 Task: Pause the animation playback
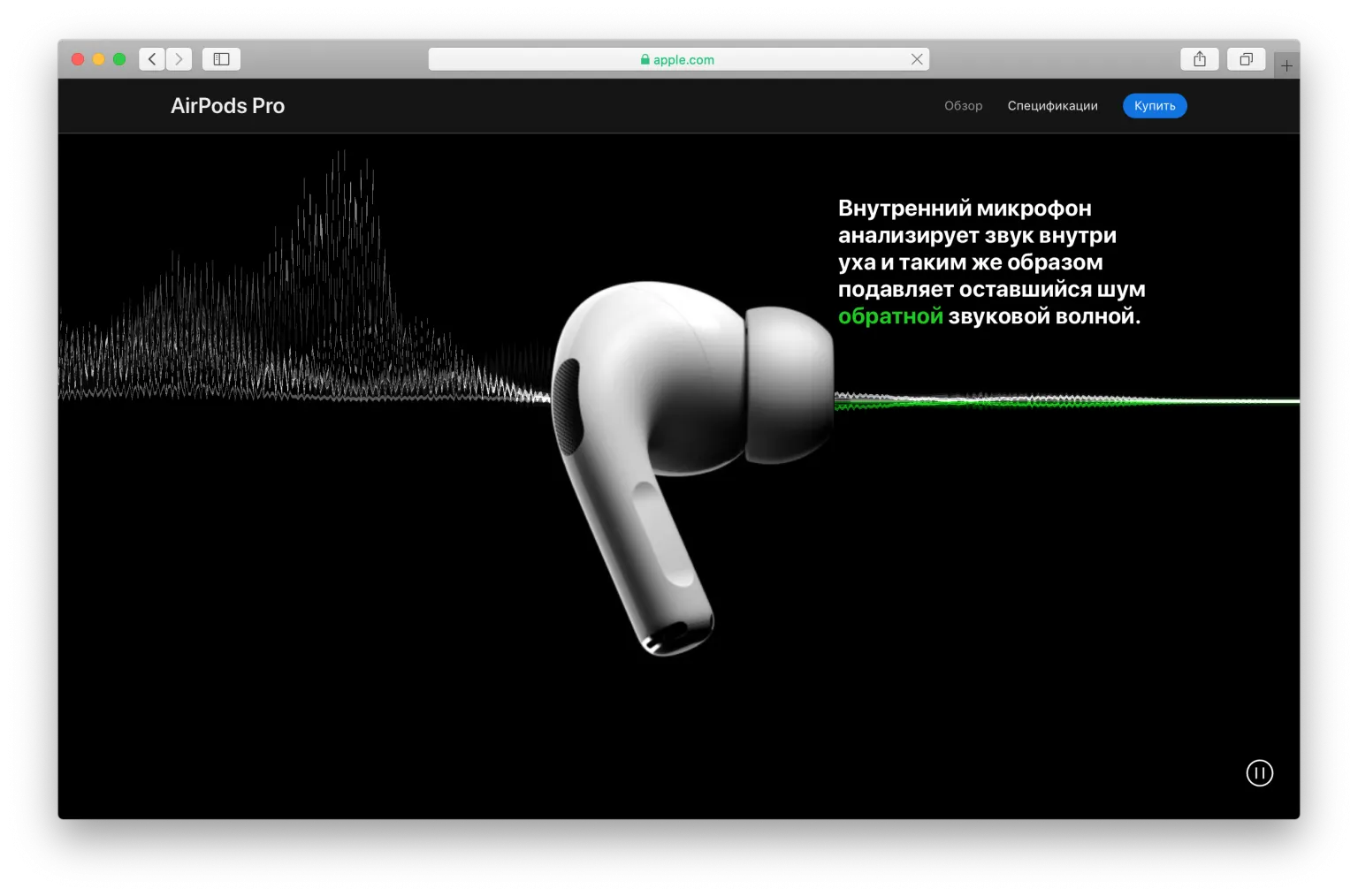tap(1259, 773)
